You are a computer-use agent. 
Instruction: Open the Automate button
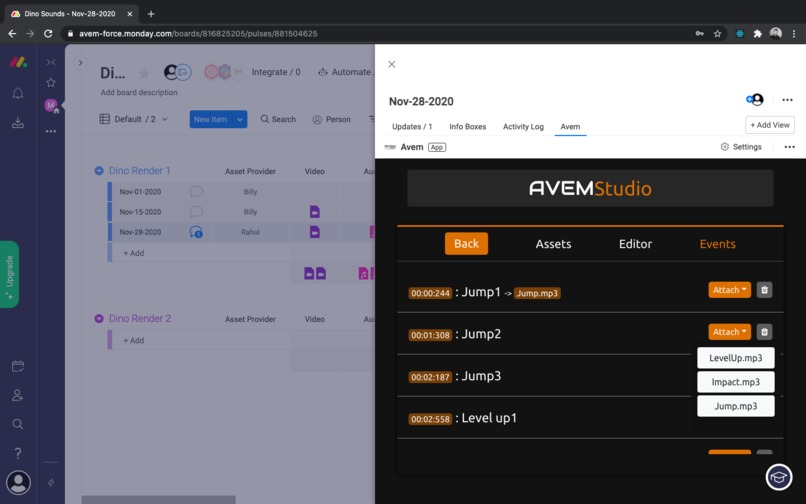pyautogui.click(x=345, y=72)
